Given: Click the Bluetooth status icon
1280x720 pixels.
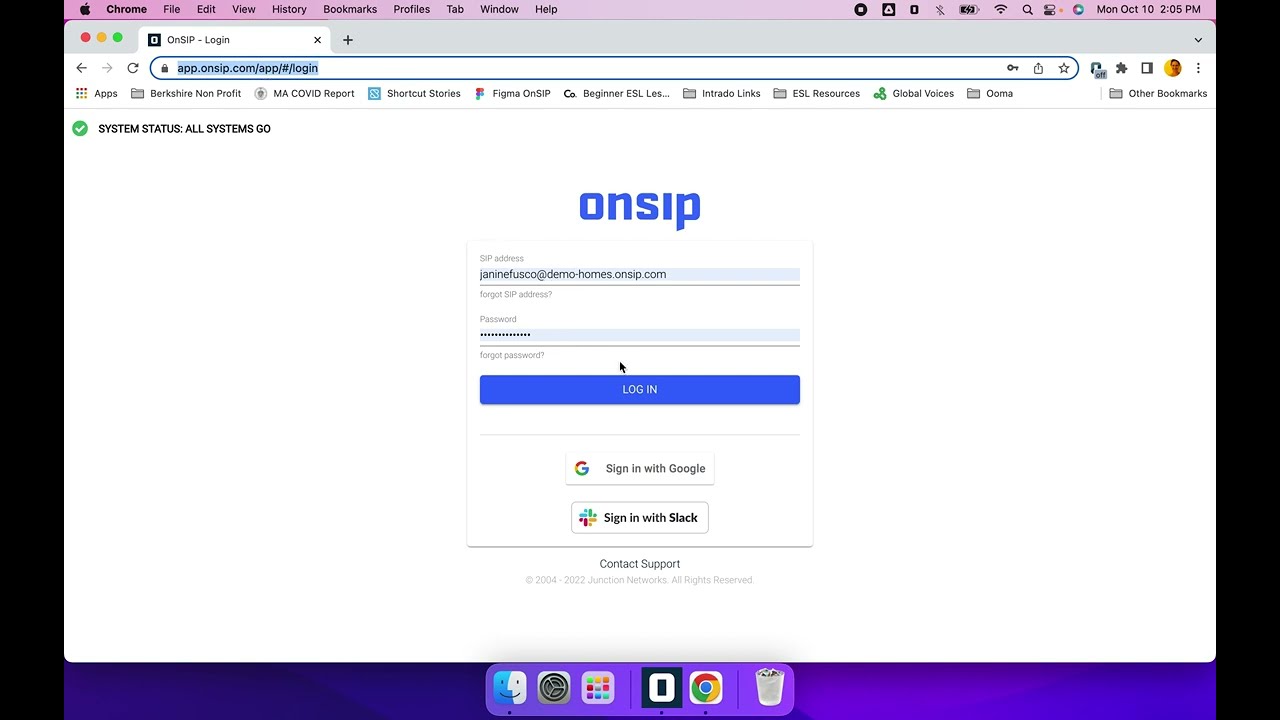Looking at the screenshot, I should 940,9.
